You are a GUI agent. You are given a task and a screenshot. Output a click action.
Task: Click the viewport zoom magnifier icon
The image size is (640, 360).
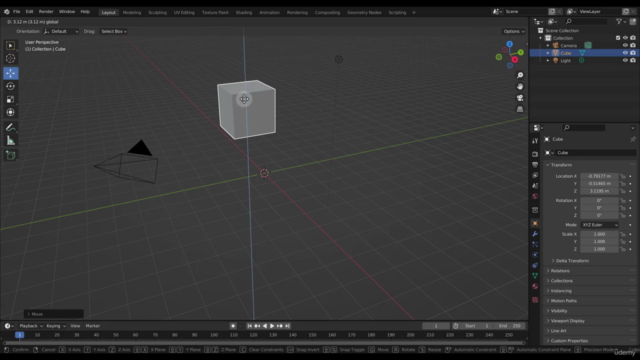(x=520, y=75)
